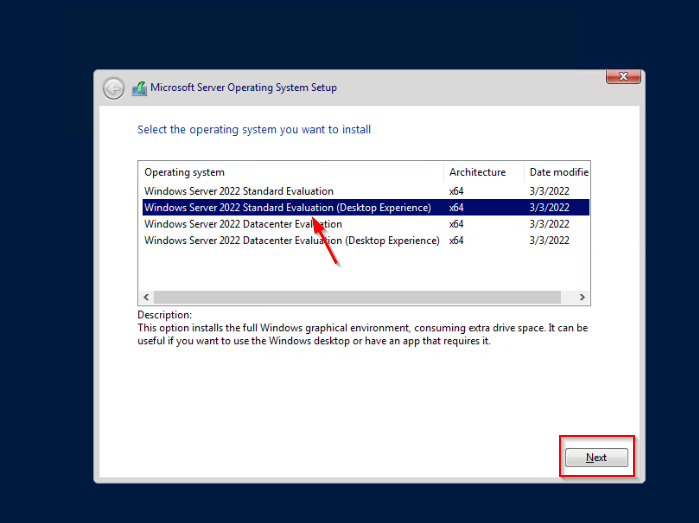699x523 pixels.
Task: Click date cell of last Datacenter row
Action: [549, 241]
